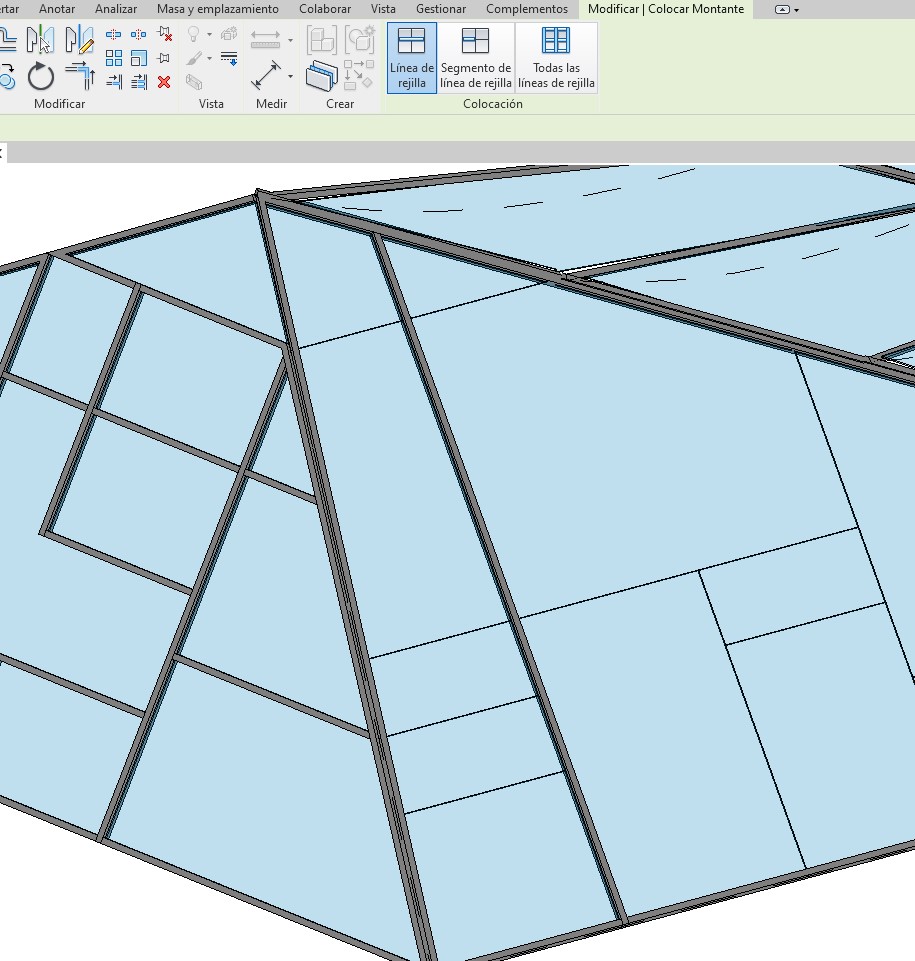Click the Mirror - Pick Axis icon
The image size is (915, 961).
coord(40,40)
